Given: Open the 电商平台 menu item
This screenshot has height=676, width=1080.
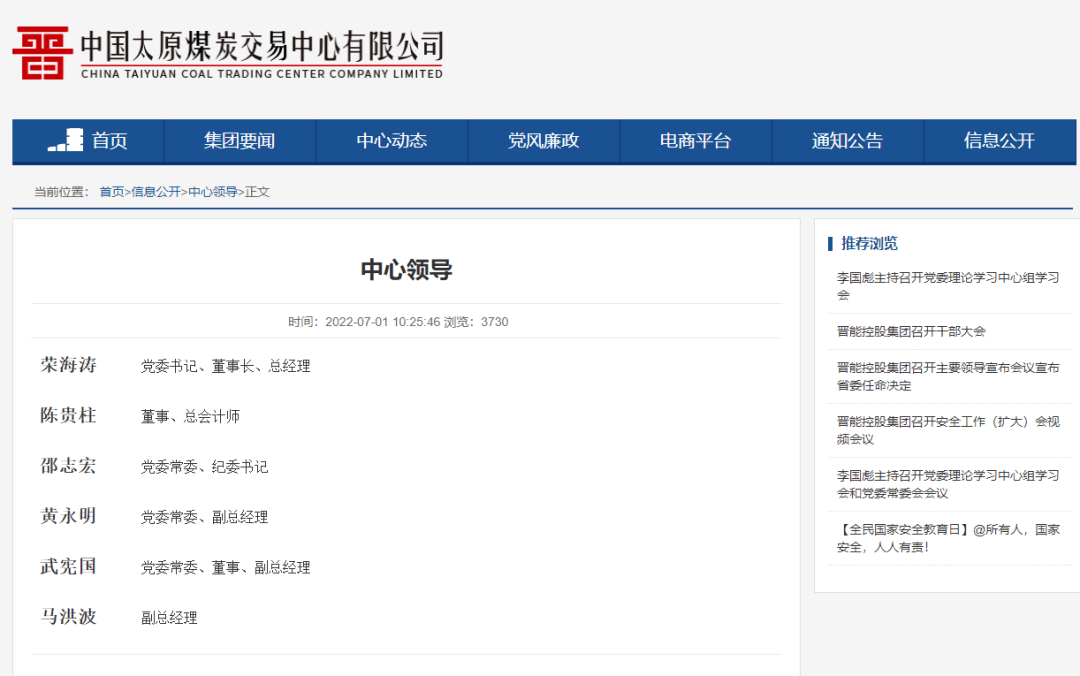Looking at the screenshot, I should coord(696,141).
